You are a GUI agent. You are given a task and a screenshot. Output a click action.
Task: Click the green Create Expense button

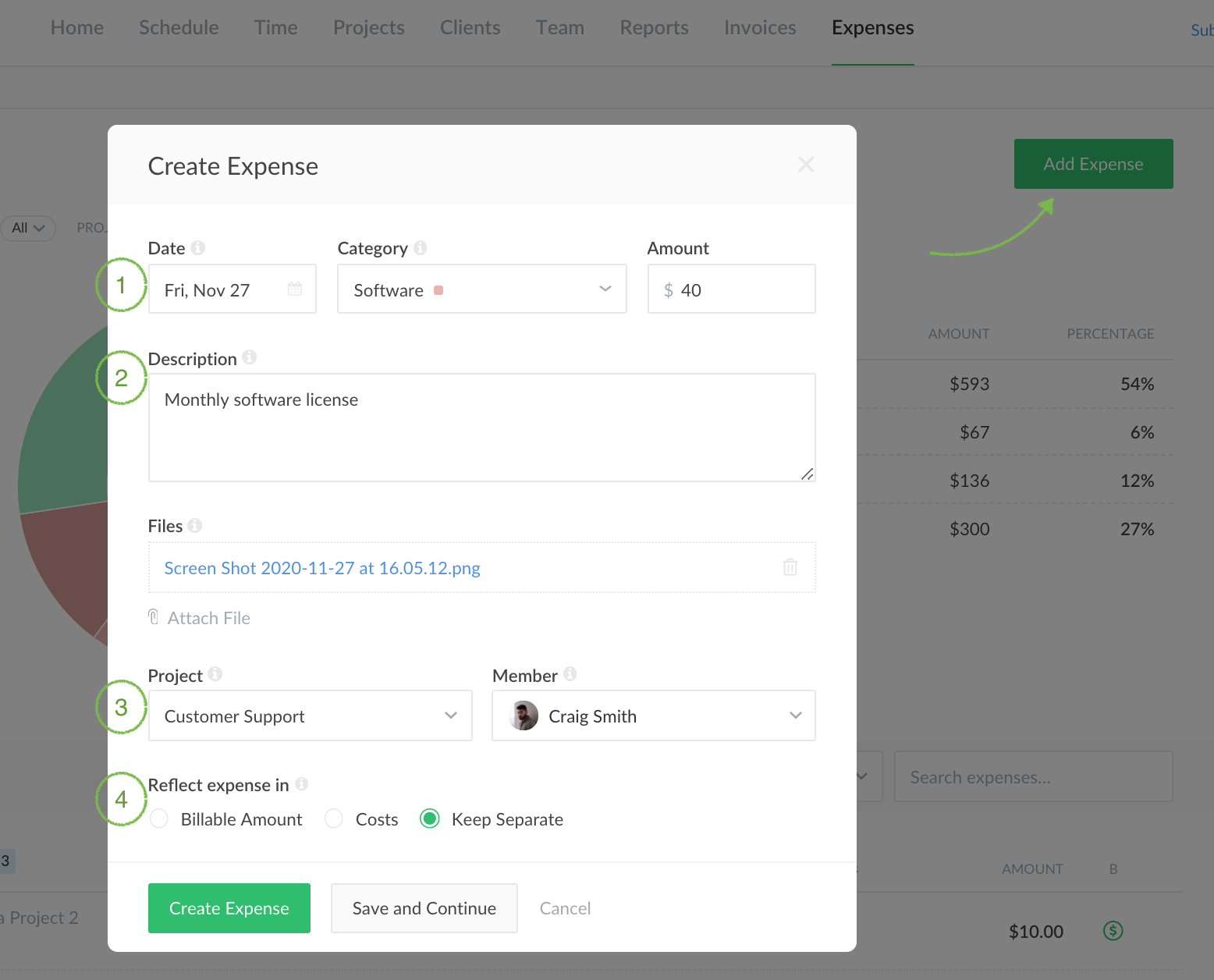point(229,907)
